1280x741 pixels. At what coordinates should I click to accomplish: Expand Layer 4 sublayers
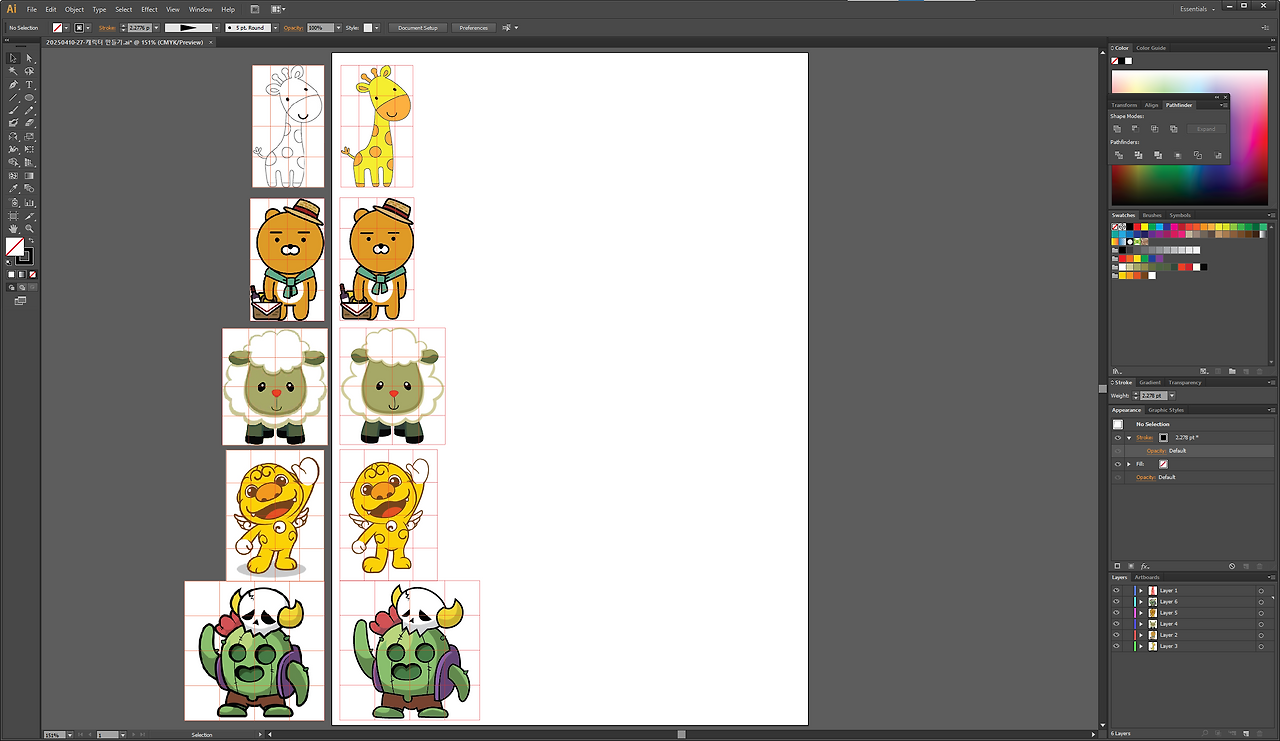point(1141,624)
